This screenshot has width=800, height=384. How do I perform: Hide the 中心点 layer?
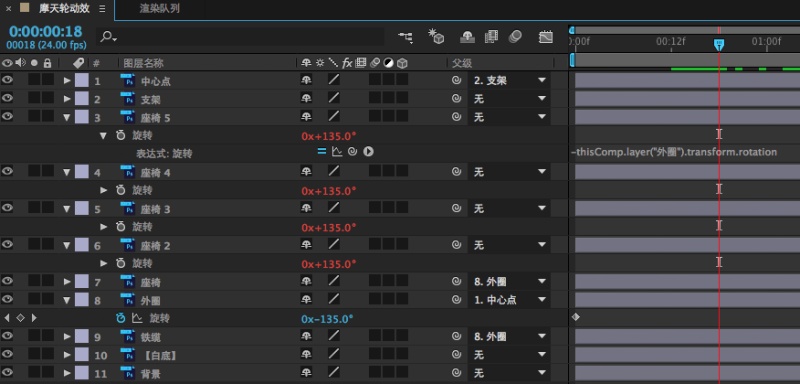tap(7, 80)
